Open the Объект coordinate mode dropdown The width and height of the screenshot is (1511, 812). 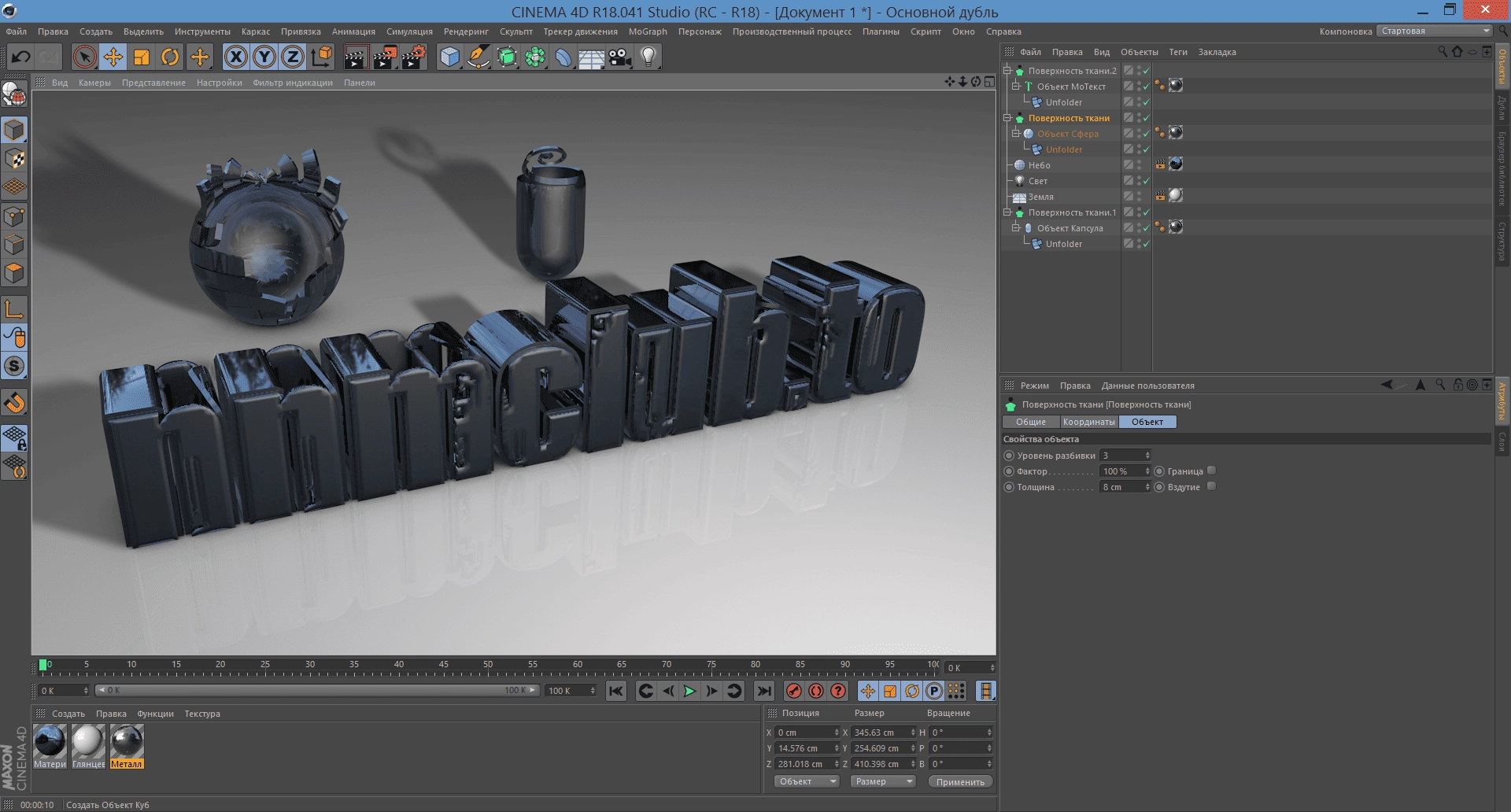pos(807,781)
